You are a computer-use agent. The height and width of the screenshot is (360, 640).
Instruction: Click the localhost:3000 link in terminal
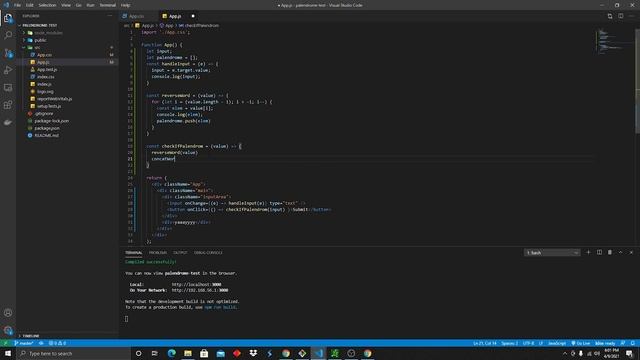pyautogui.click(x=196, y=284)
